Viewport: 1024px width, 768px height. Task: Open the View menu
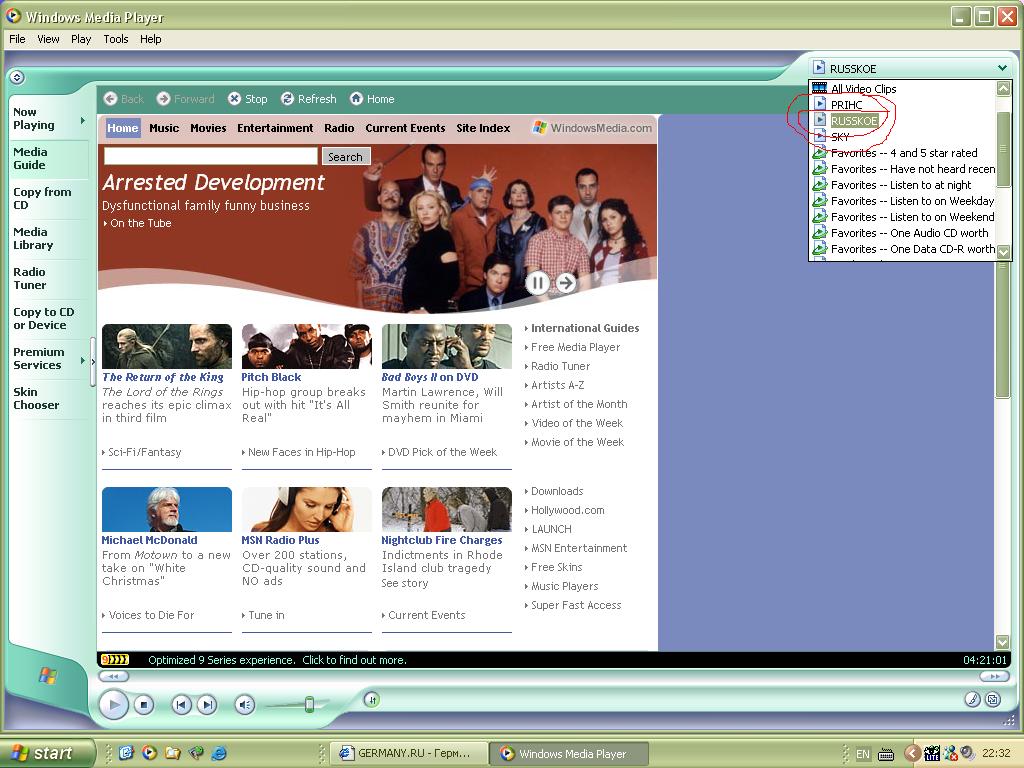point(48,39)
